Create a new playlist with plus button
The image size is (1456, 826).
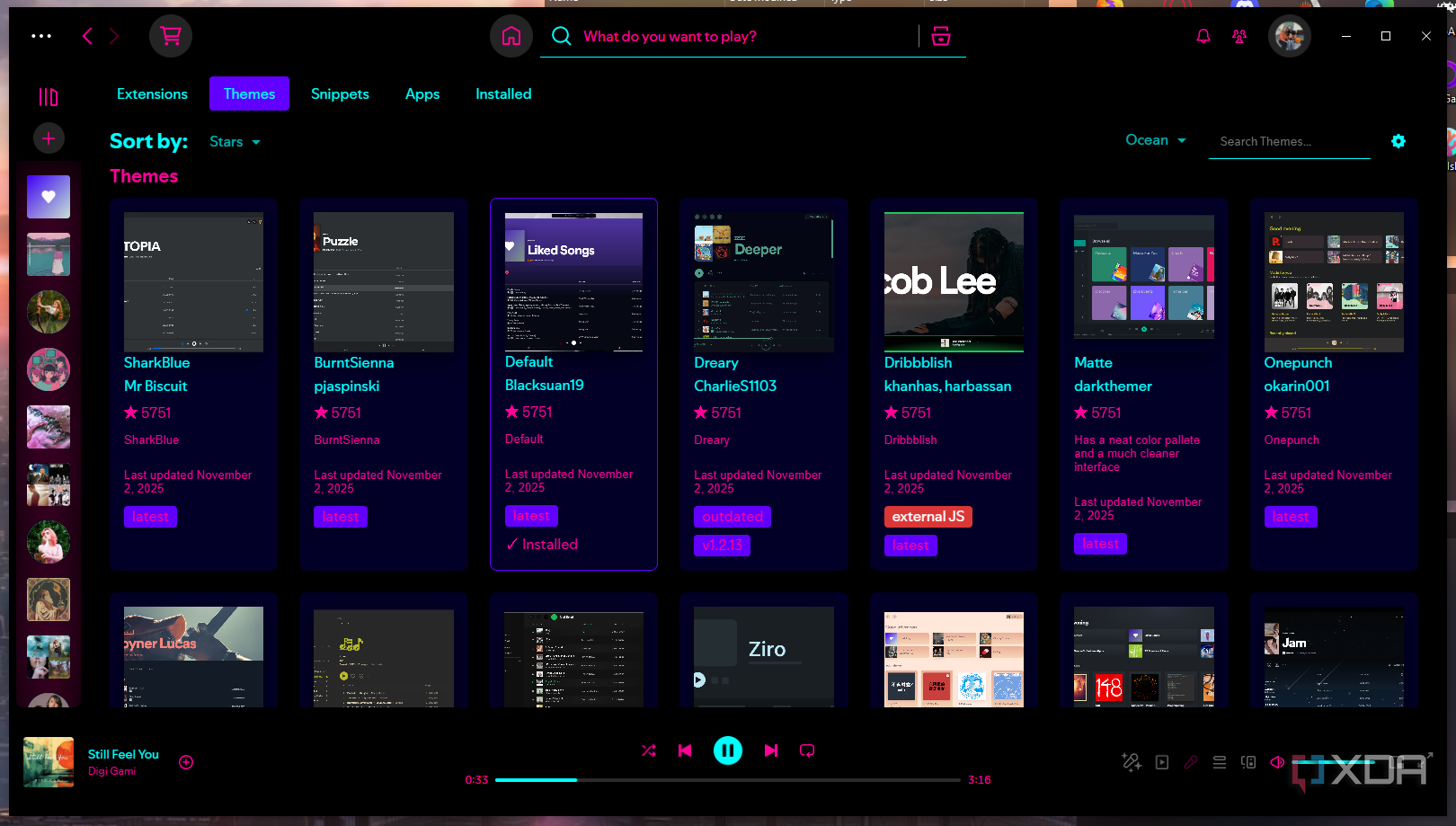(x=49, y=138)
